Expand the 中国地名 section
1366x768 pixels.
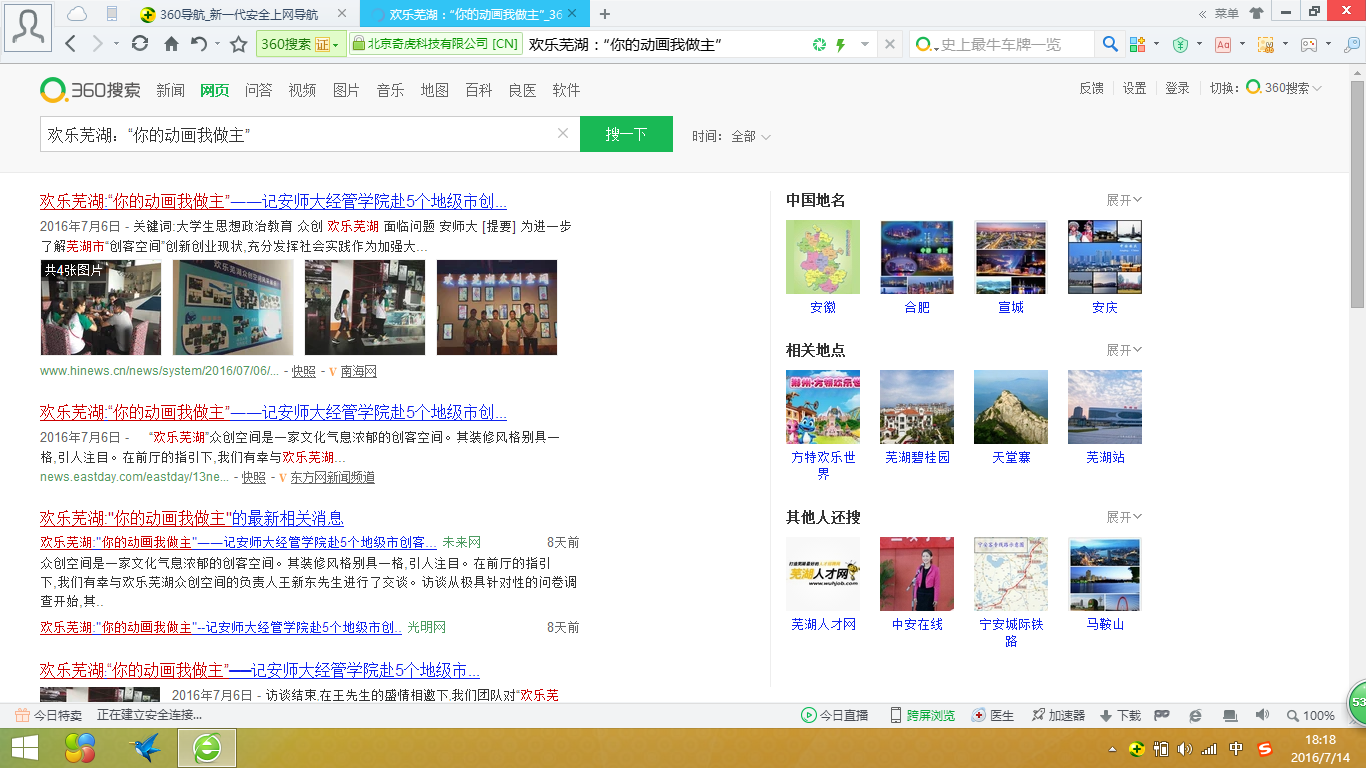1124,200
